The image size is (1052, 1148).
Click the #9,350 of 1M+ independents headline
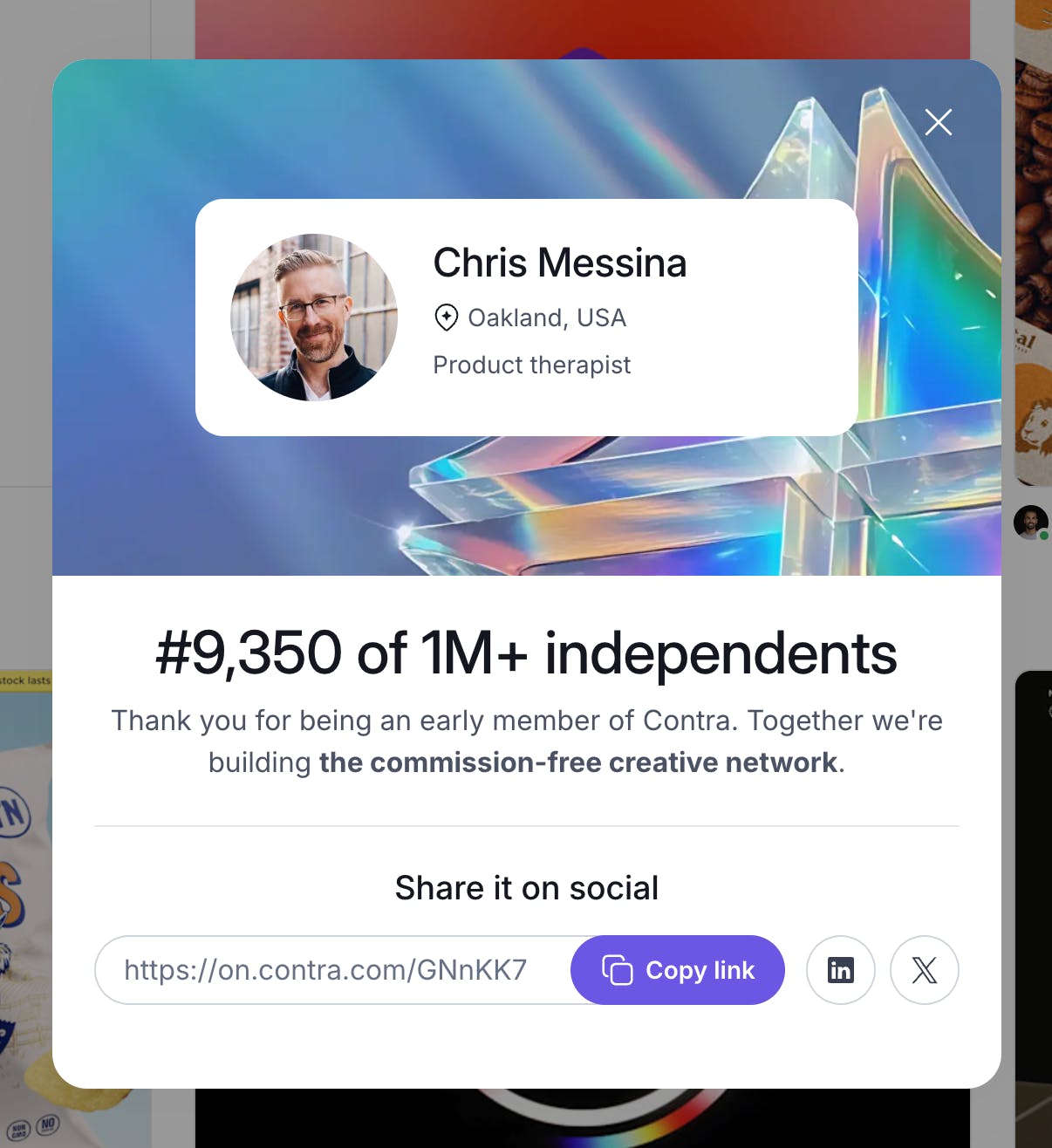[x=527, y=653]
